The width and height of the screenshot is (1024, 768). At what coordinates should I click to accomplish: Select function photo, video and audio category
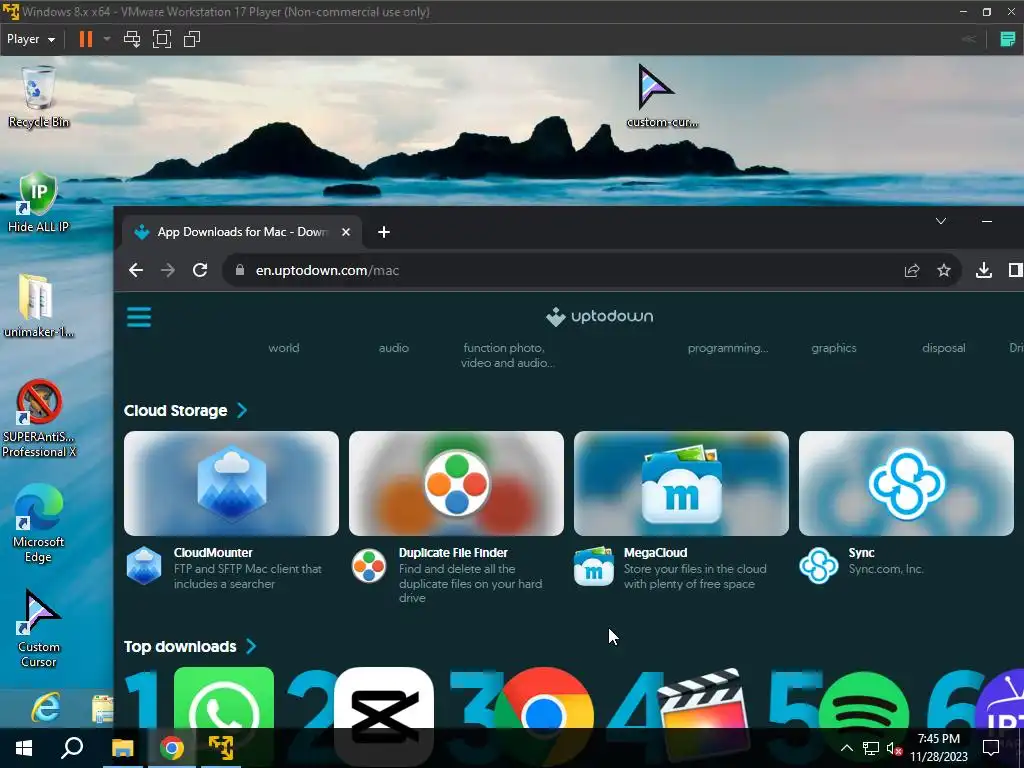click(x=507, y=355)
